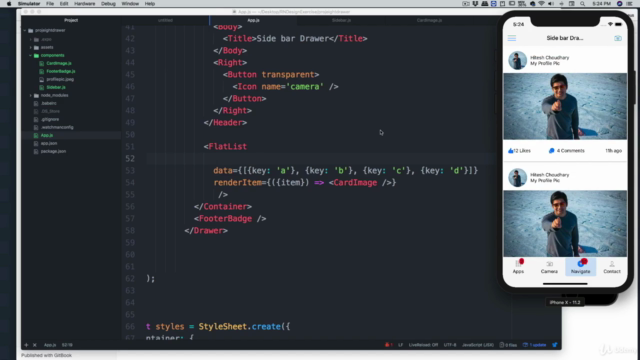The height and width of the screenshot is (360, 640).
Task: Switch to the CardImage.js editor tab
Action: (x=429, y=20)
